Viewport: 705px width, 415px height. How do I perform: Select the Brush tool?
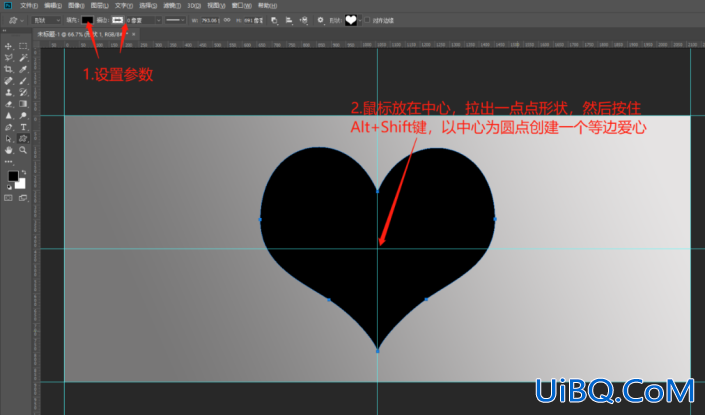(x=23, y=81)
